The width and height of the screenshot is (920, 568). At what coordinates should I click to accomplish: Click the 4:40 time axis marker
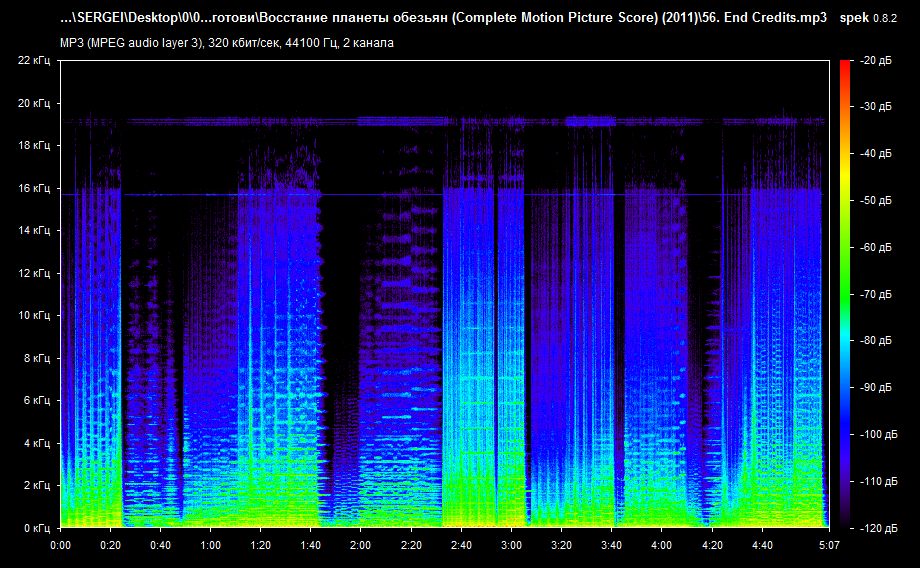coord(762,545)
